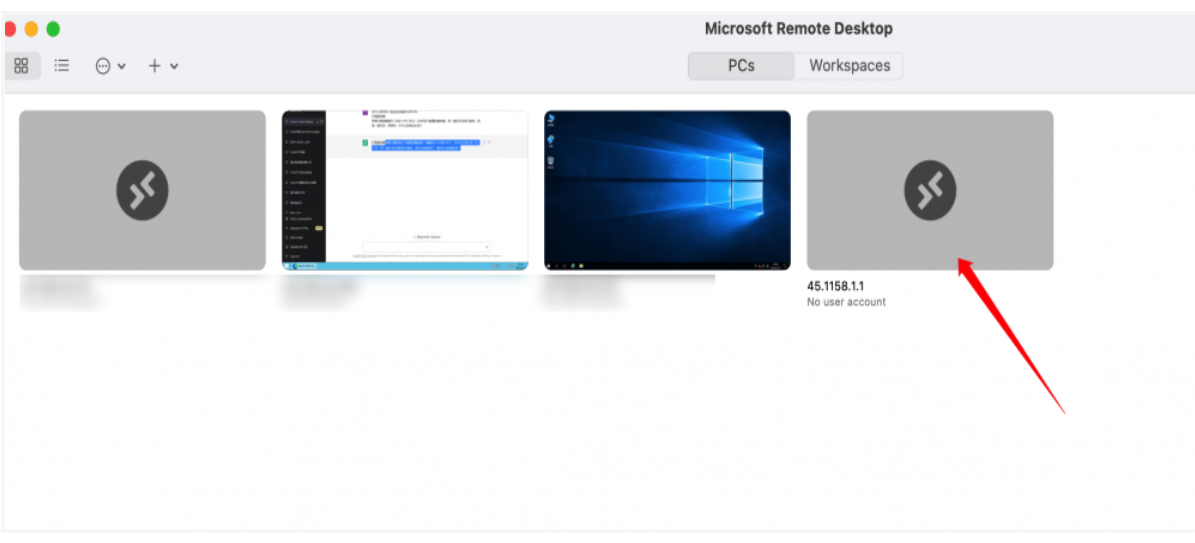This screenshot has height=543, width=1195.
Task: Open the Windows 10 desktop thumbnail
Action: click(x=667, y=190)
